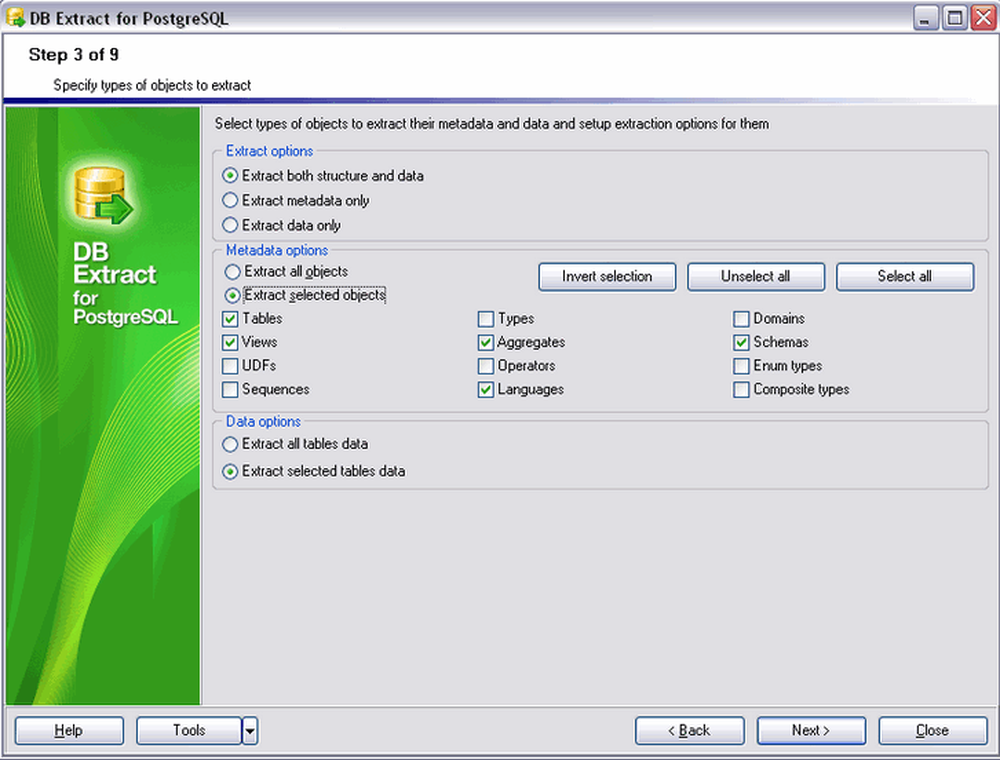Choose Extract all objects
The image size is (1000, 760).
(230, 271)
